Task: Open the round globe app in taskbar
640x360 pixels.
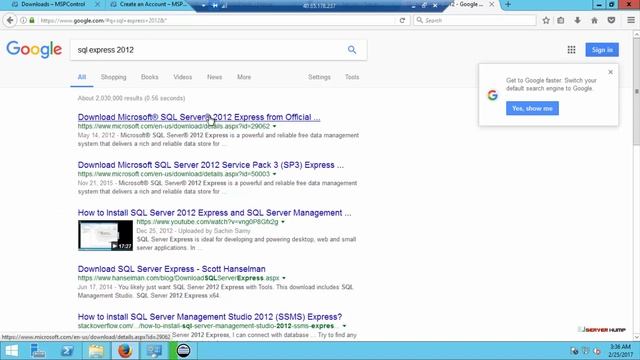Action: [x=183, y=351]
